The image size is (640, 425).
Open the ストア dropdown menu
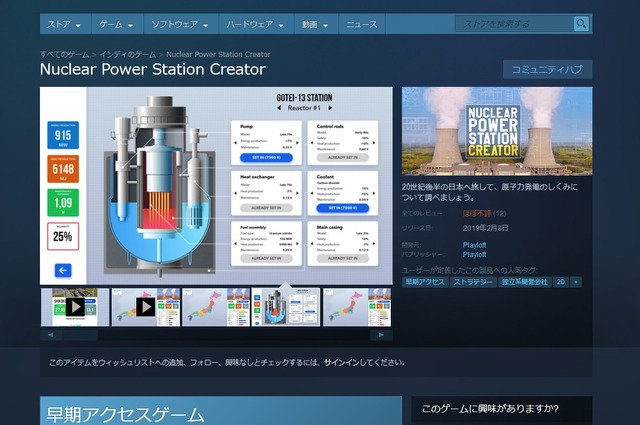coord(64,24)
